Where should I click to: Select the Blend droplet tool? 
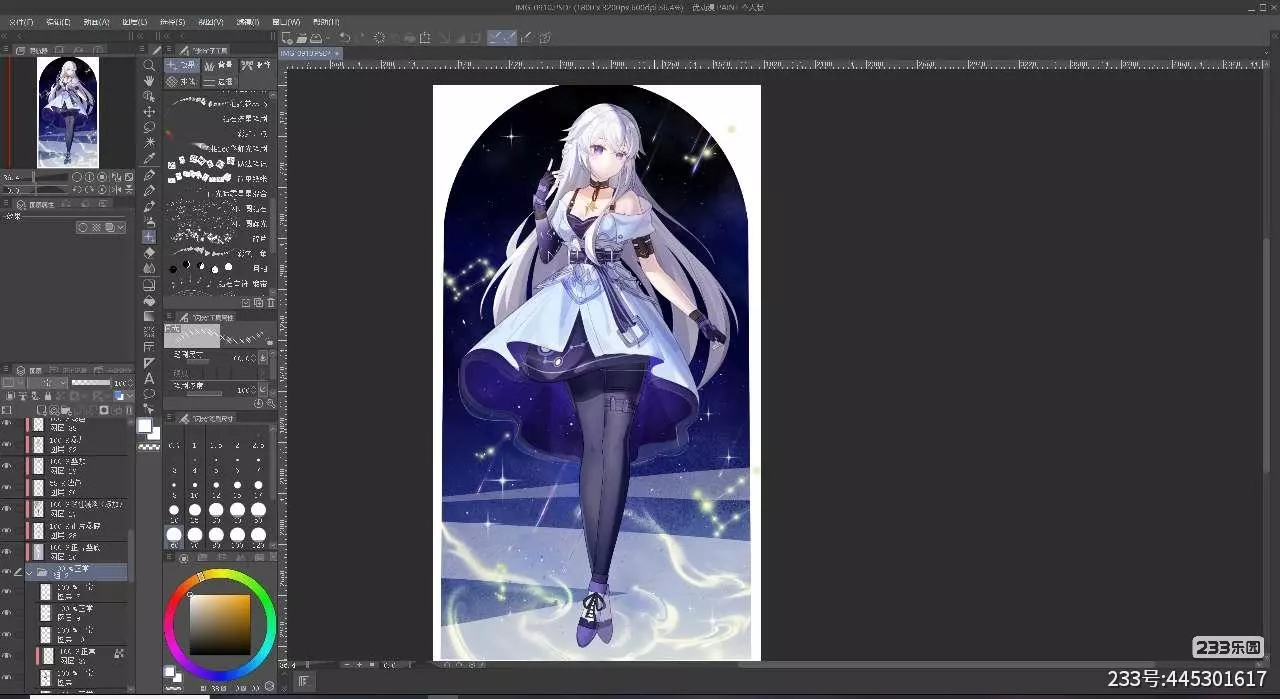coord(149,268)
